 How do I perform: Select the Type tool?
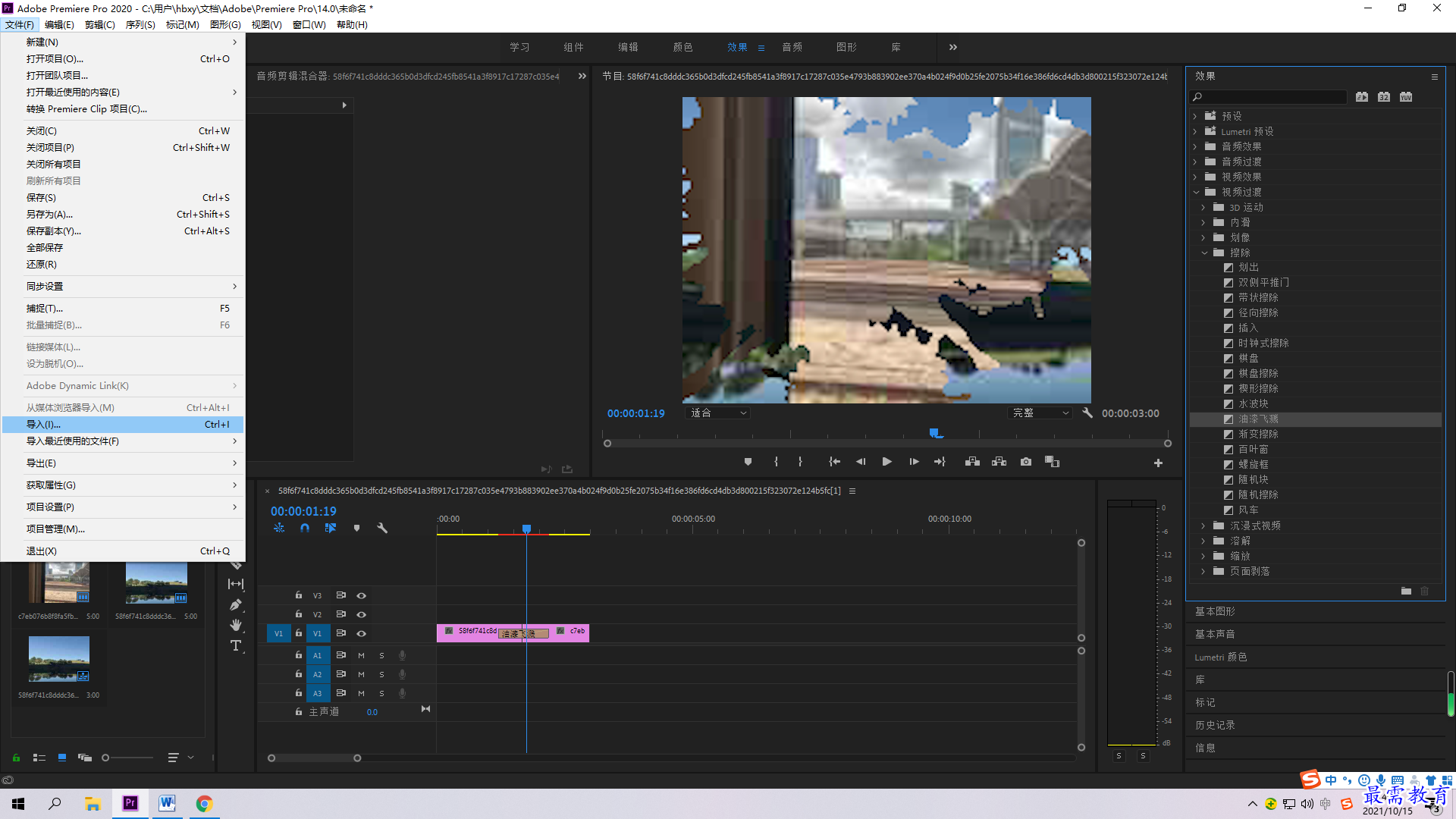(x=236, y=645)
